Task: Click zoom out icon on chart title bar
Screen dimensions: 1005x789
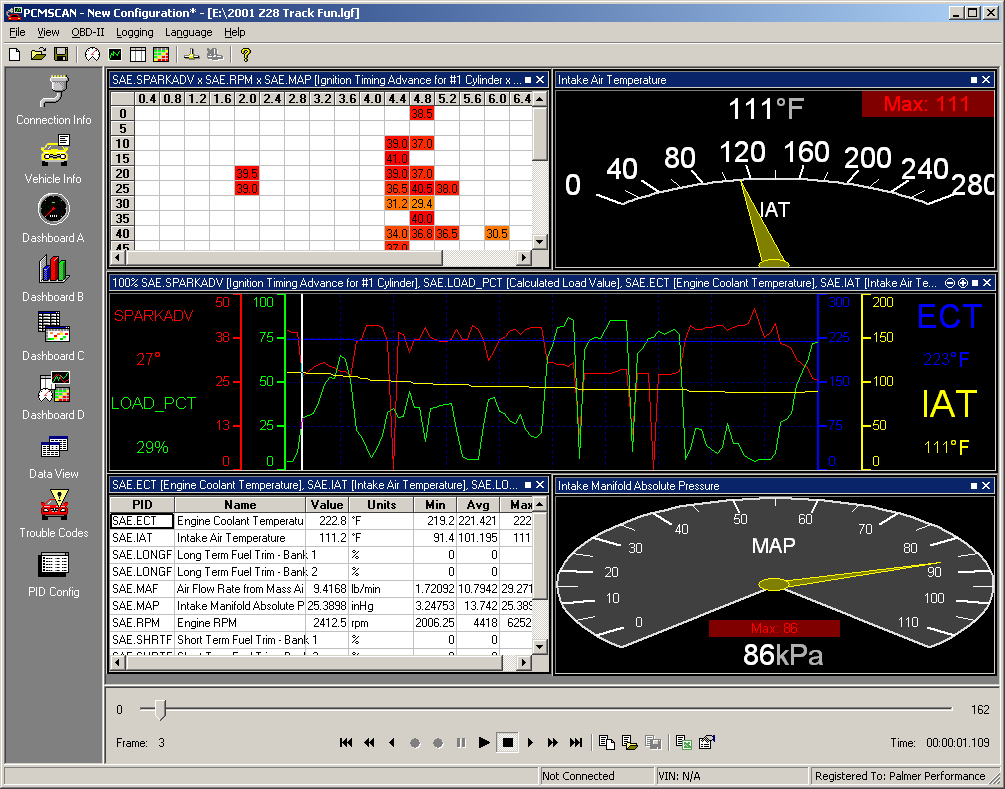Action: [x=951, y=283]
